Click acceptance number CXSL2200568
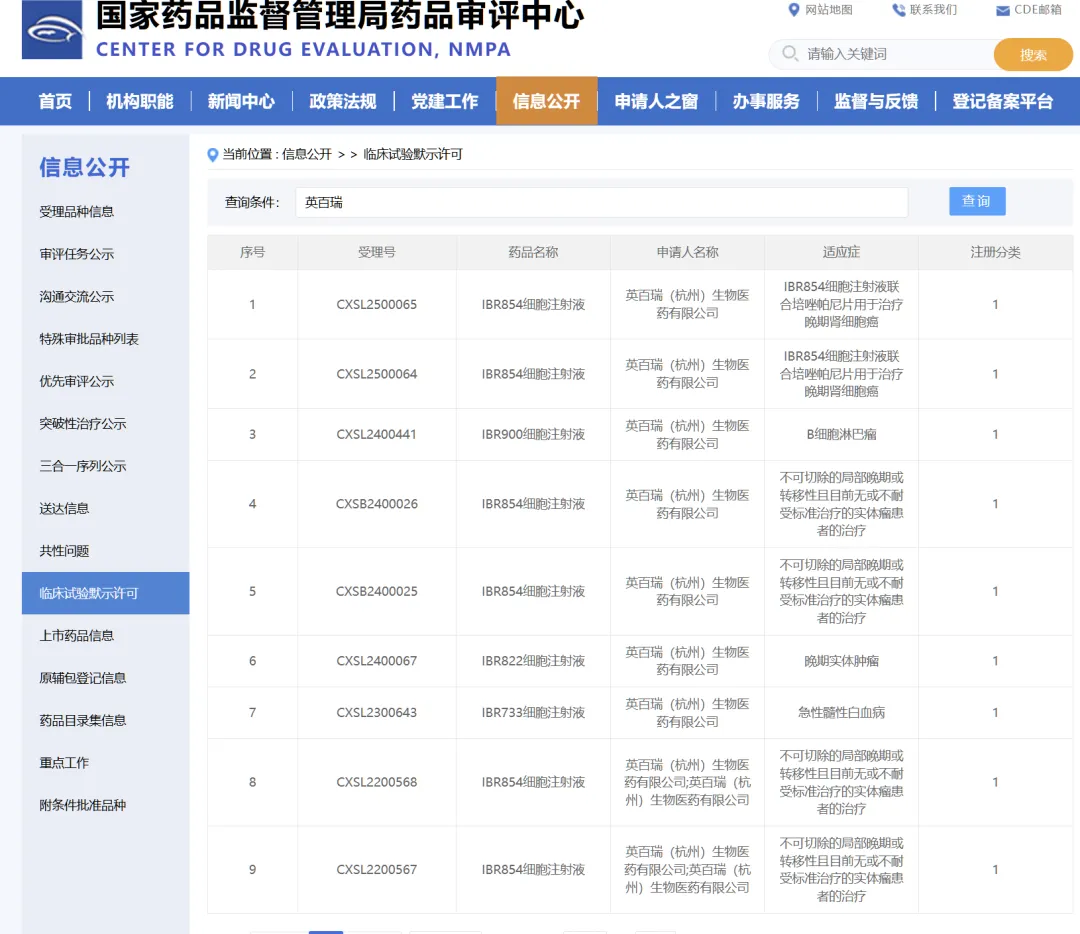Viewport: 1080px width, 934px height. tap(377, 782)
